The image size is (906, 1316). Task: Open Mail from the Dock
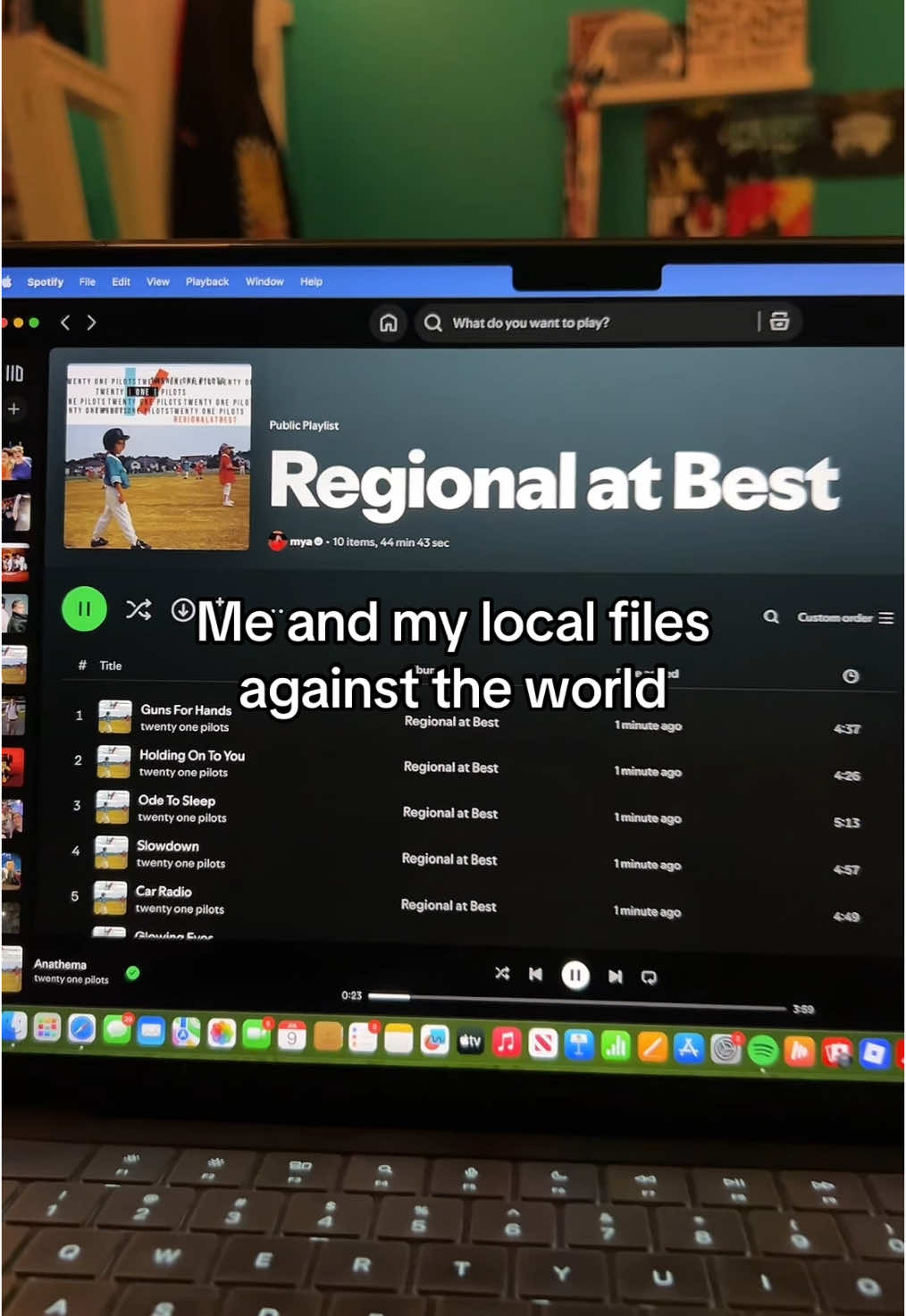pyautogui.click(x=152, y=1032)
